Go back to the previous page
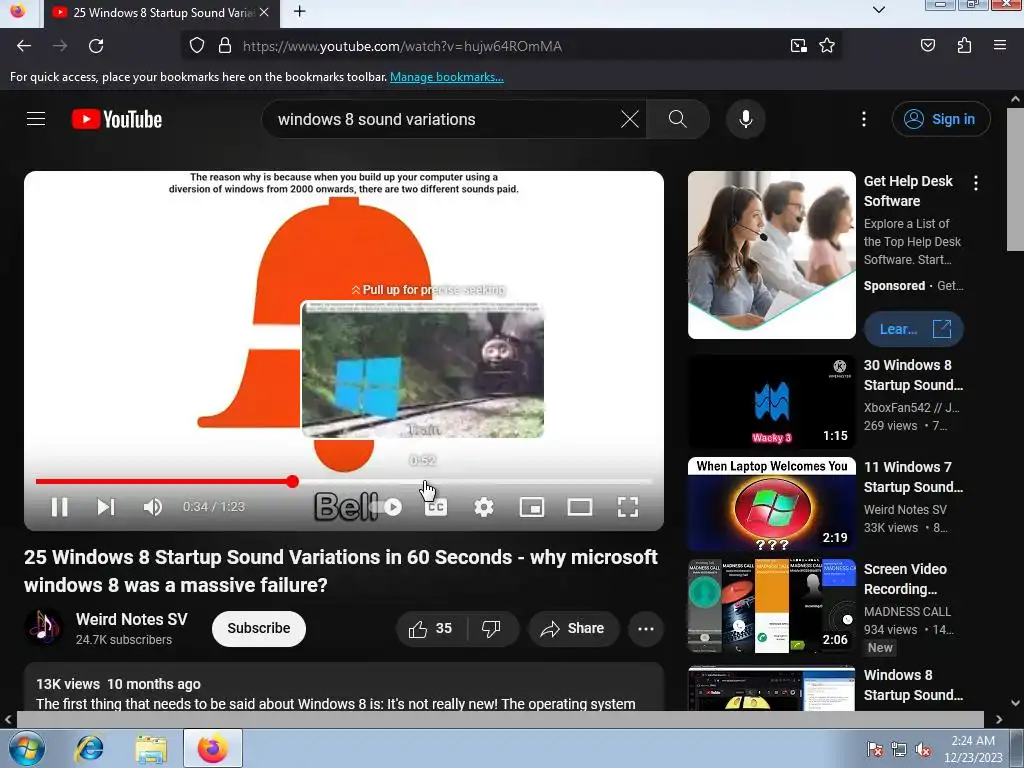The height and width of the screenshot is (768, 1024). click(24, 46)
